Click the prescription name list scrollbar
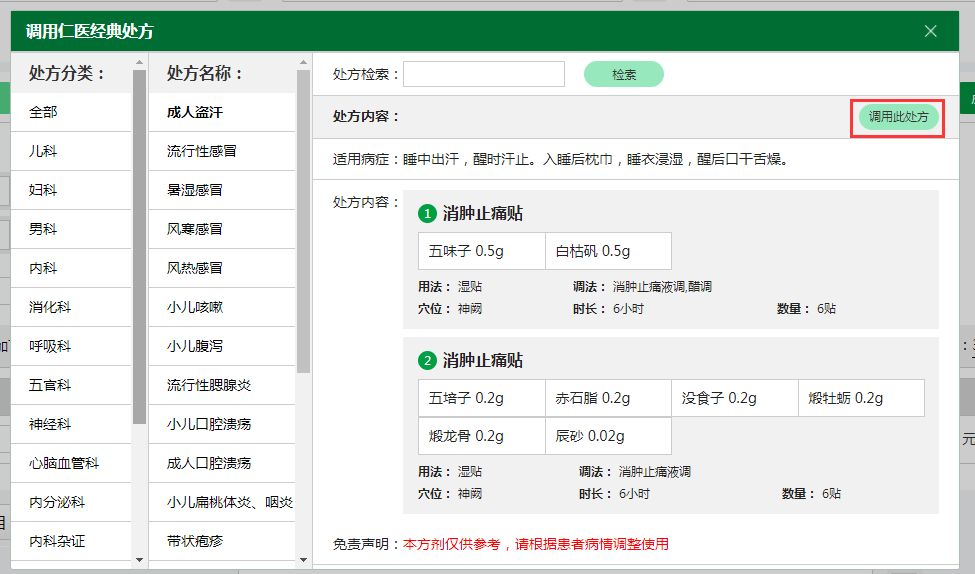Viewport: 975px width, 574px height. (303, 220)
